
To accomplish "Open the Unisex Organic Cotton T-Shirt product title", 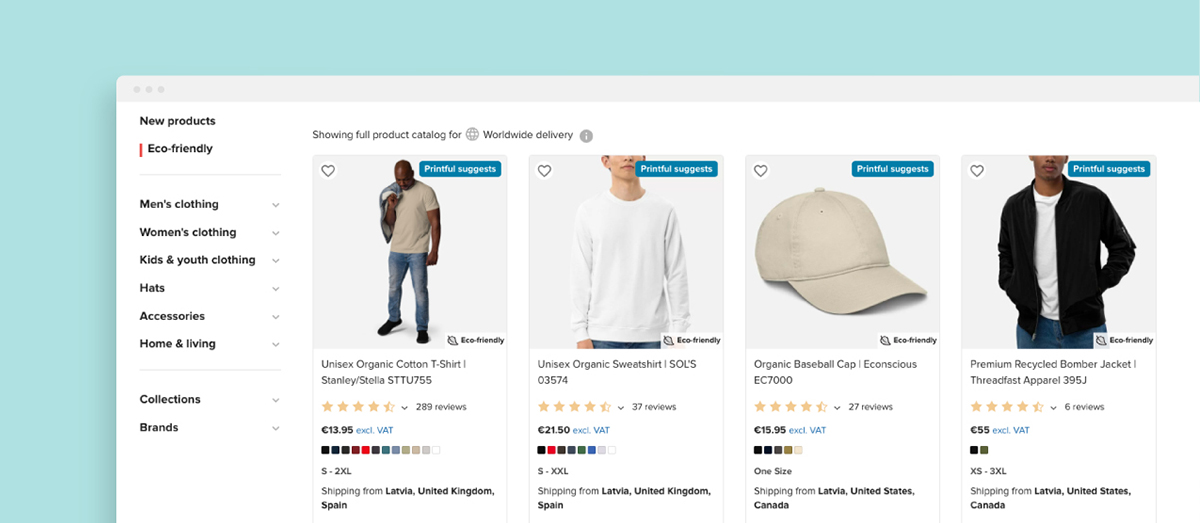I will [x=393, y=372].
